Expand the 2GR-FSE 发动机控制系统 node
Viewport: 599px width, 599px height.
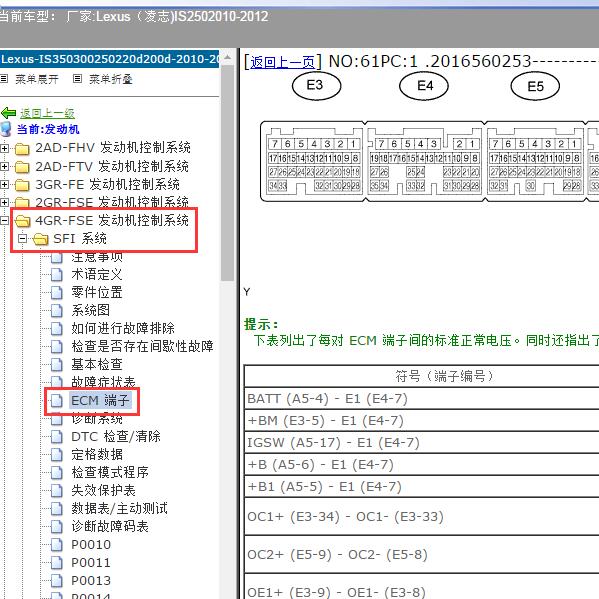pyautogui.click(x=4, y=202)
